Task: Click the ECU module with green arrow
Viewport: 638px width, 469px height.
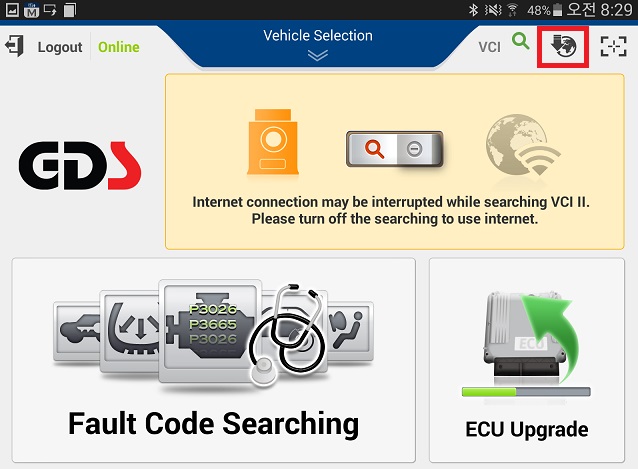Action: (x=528, y=337)
